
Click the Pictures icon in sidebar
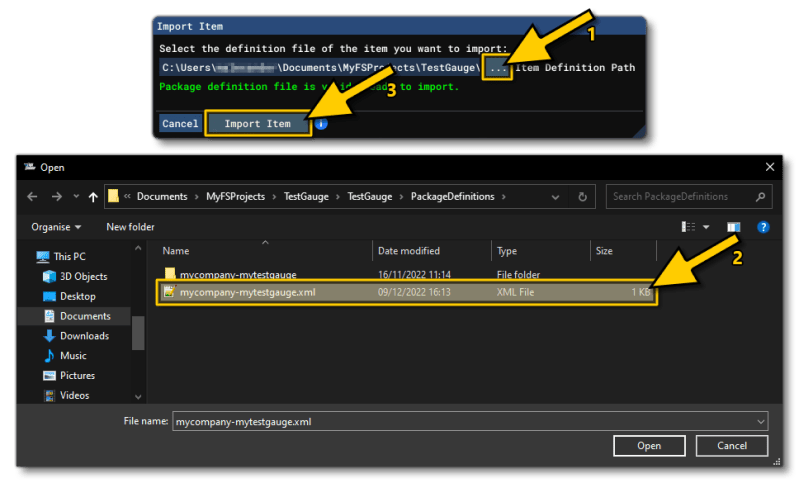pos(49,376)
